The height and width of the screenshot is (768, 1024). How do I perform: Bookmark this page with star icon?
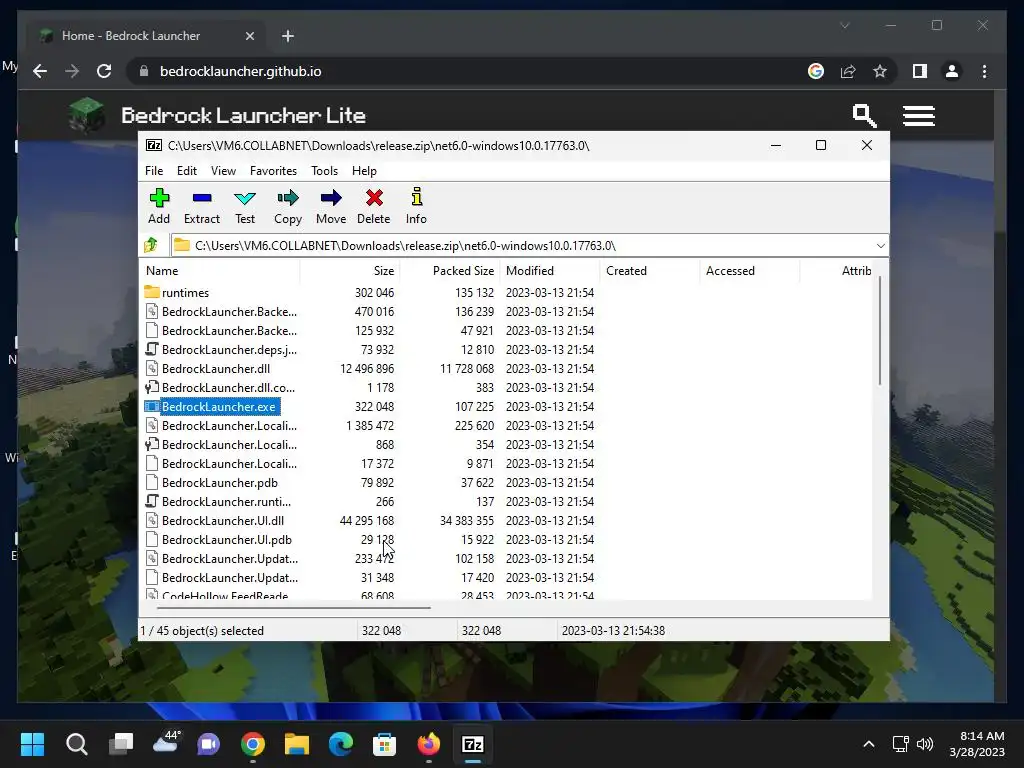[x=880, y=71]
